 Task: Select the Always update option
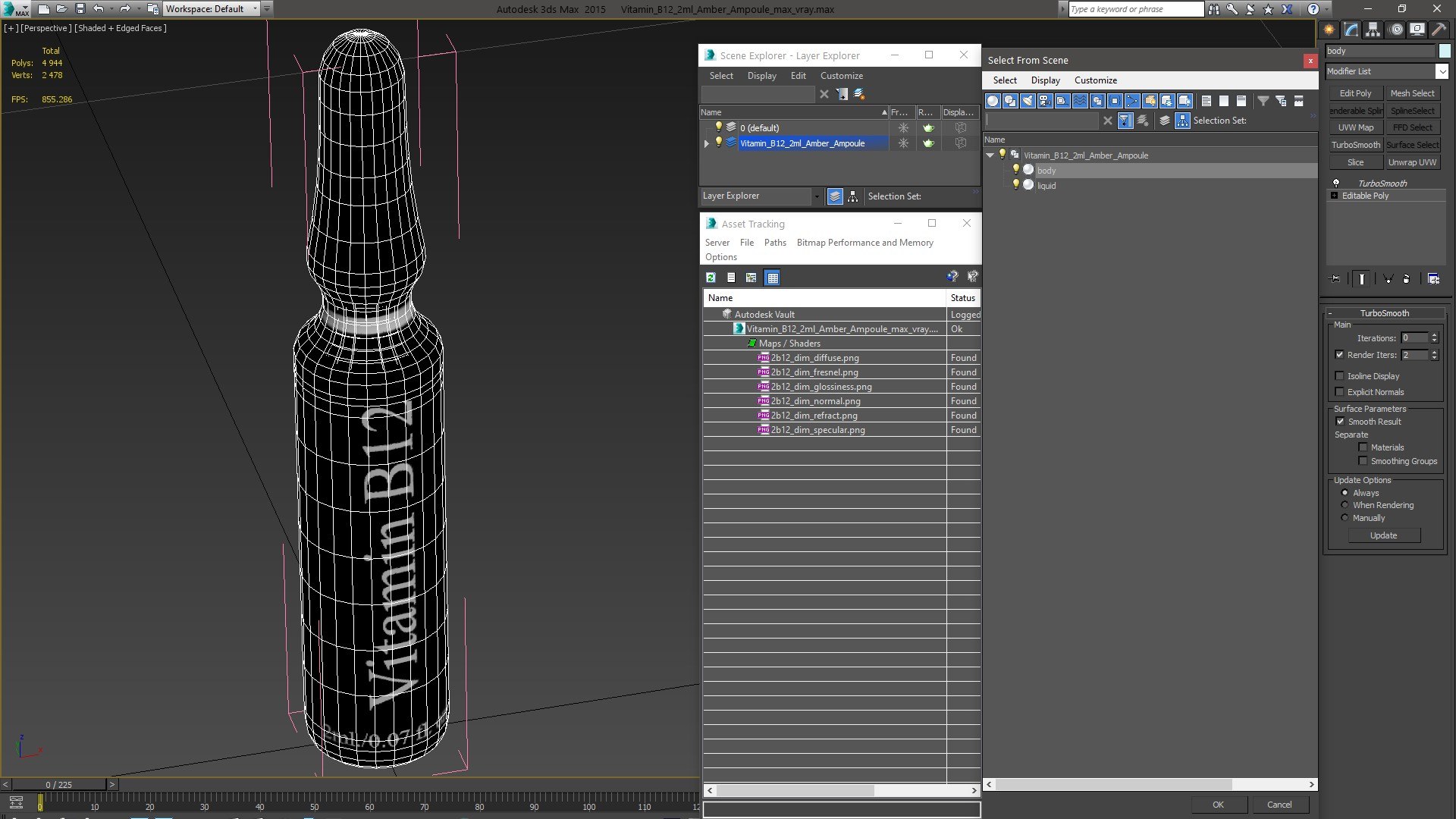click(x=1345, y=493)
